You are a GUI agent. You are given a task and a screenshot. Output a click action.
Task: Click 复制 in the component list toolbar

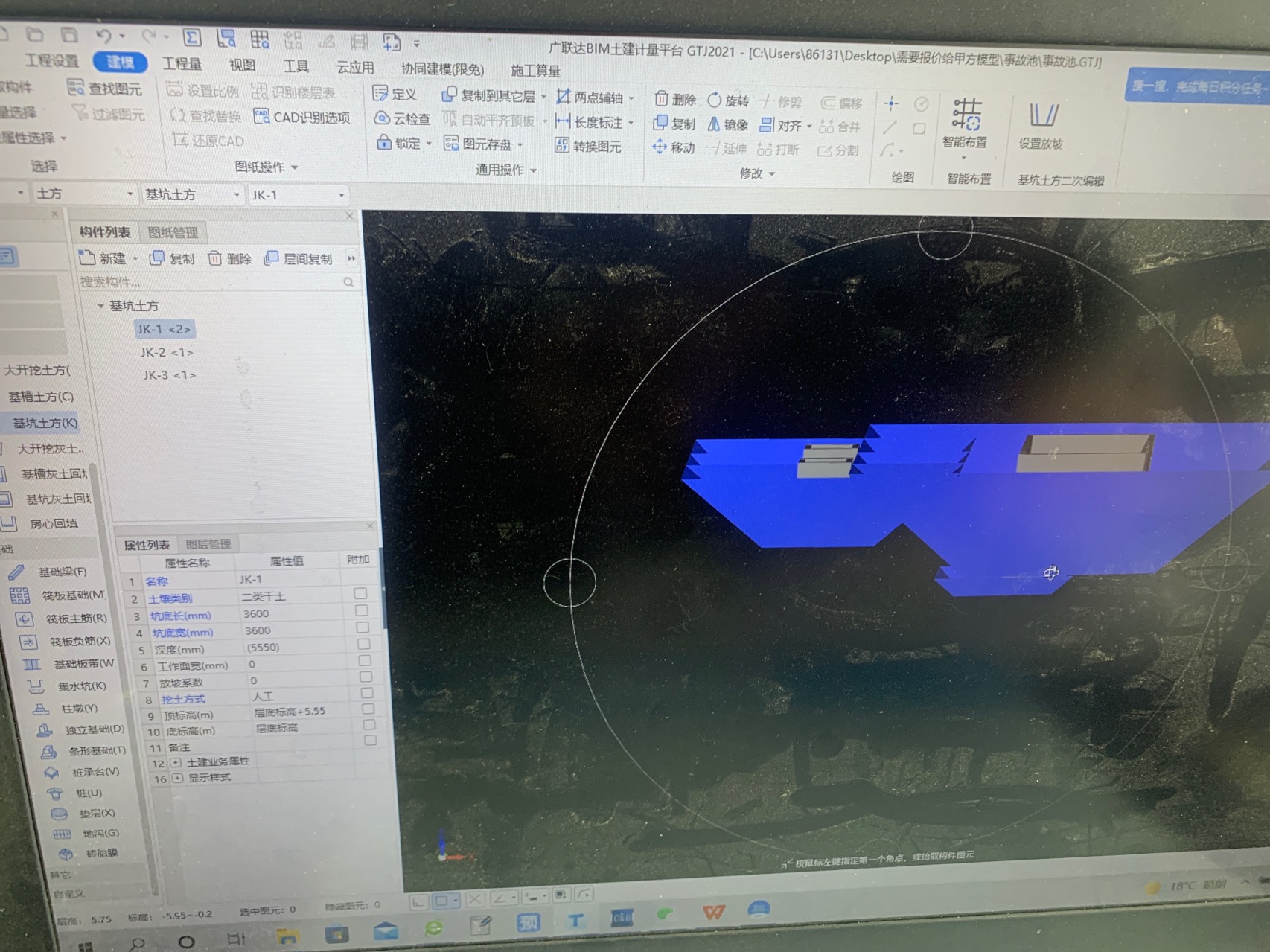(x=172, y=258)
